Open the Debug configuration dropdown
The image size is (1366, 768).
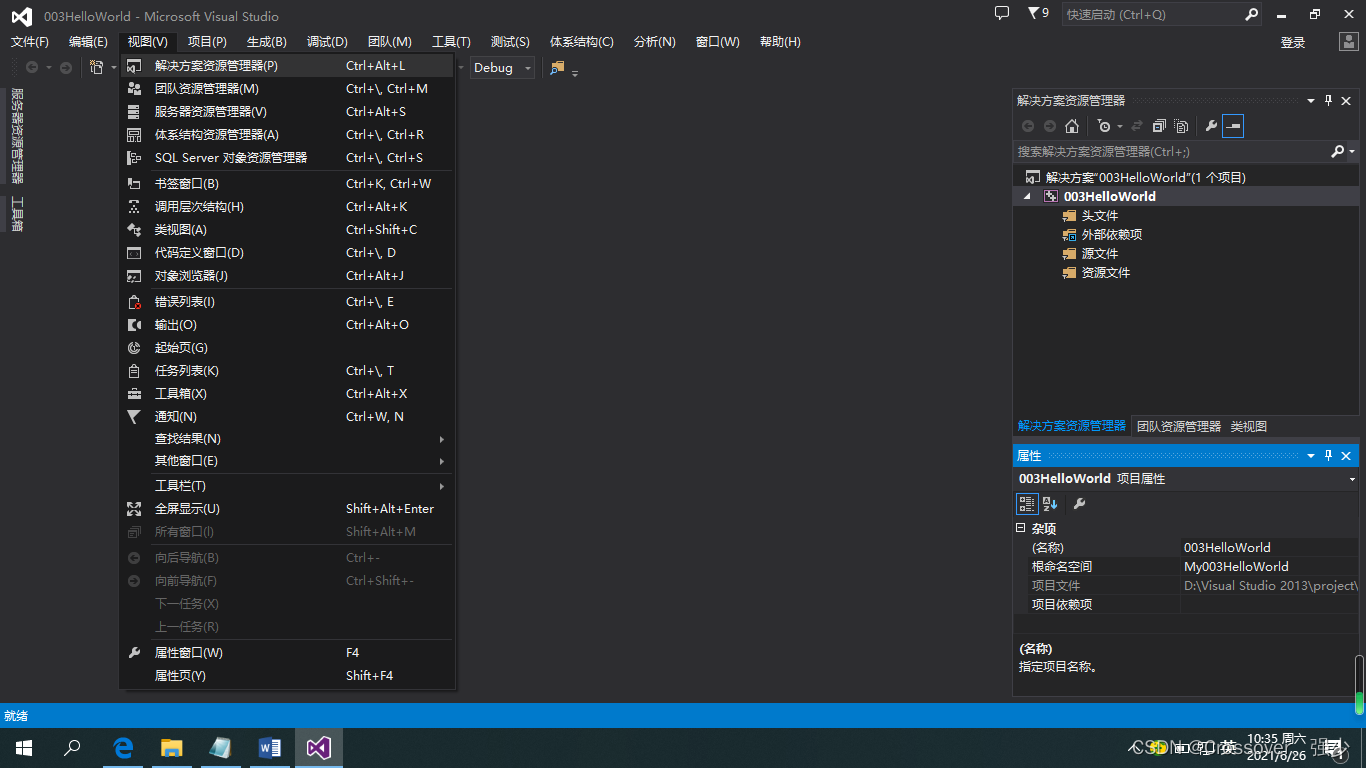[x=503, y=67]
